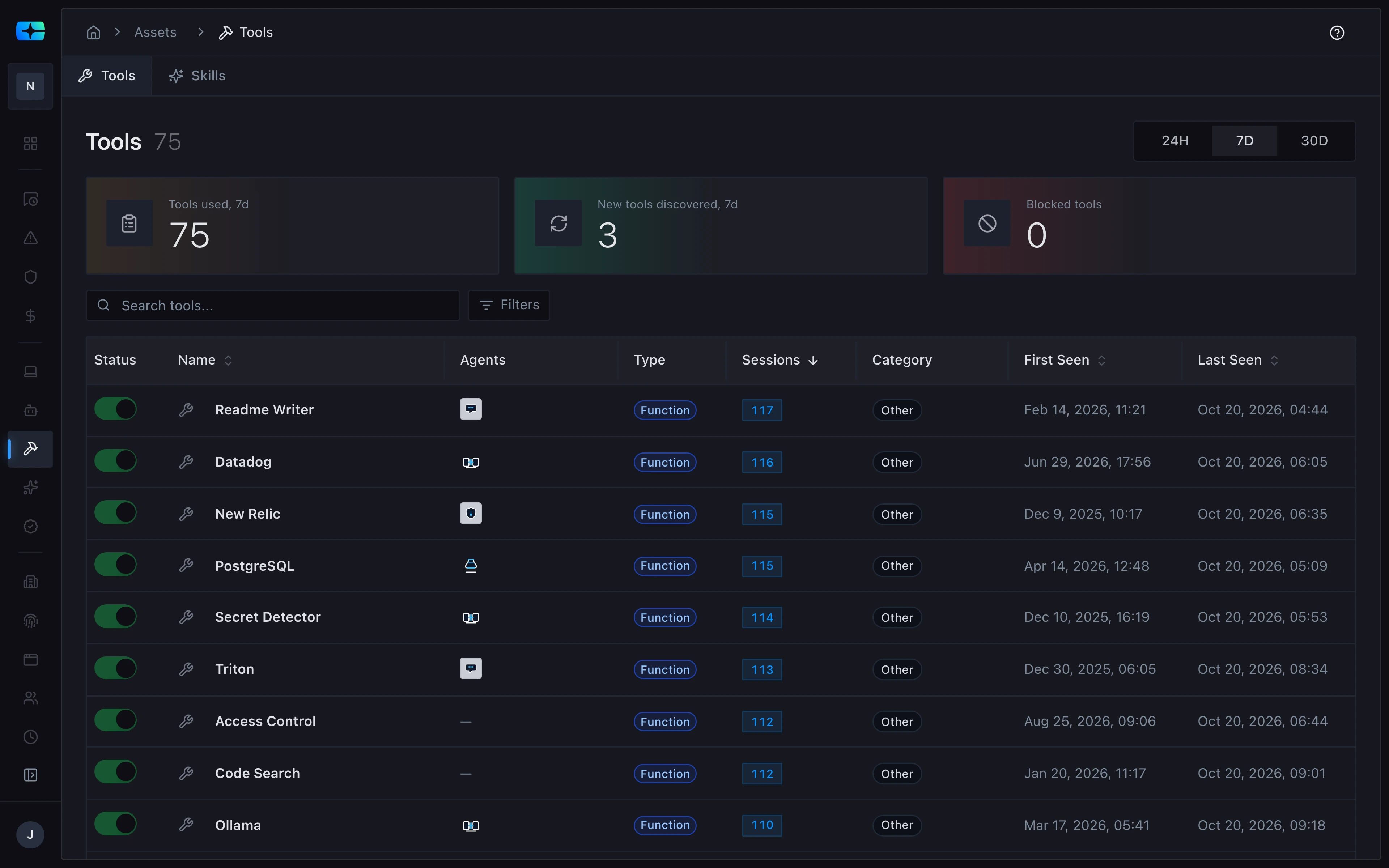Switch to the Skills tab

tap(197, 76)
